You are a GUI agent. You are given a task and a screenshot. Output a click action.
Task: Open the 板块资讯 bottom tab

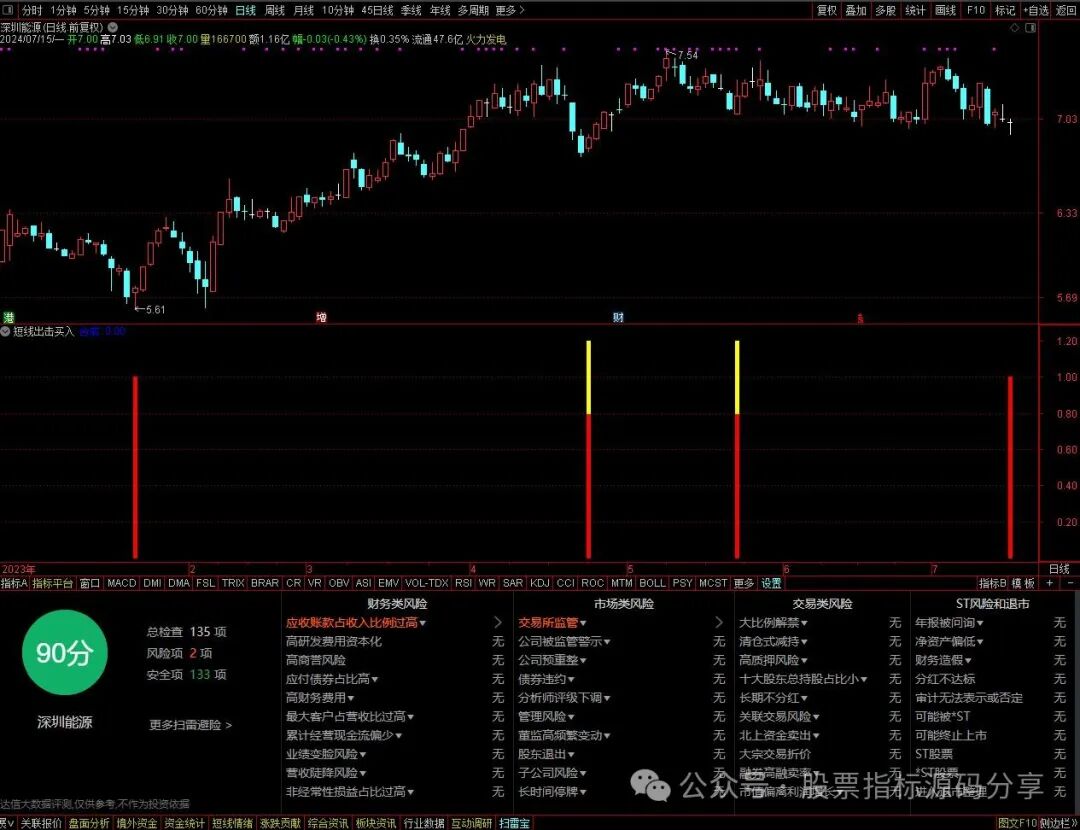coord(376,823)
